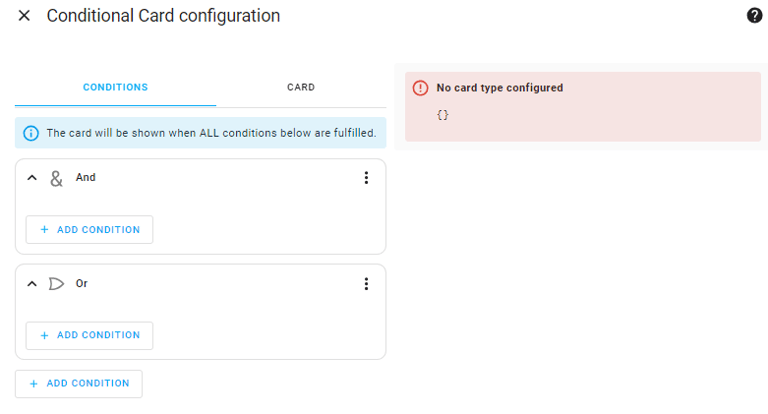Click the ALL conditions info banner text

[x=211, y=133]
